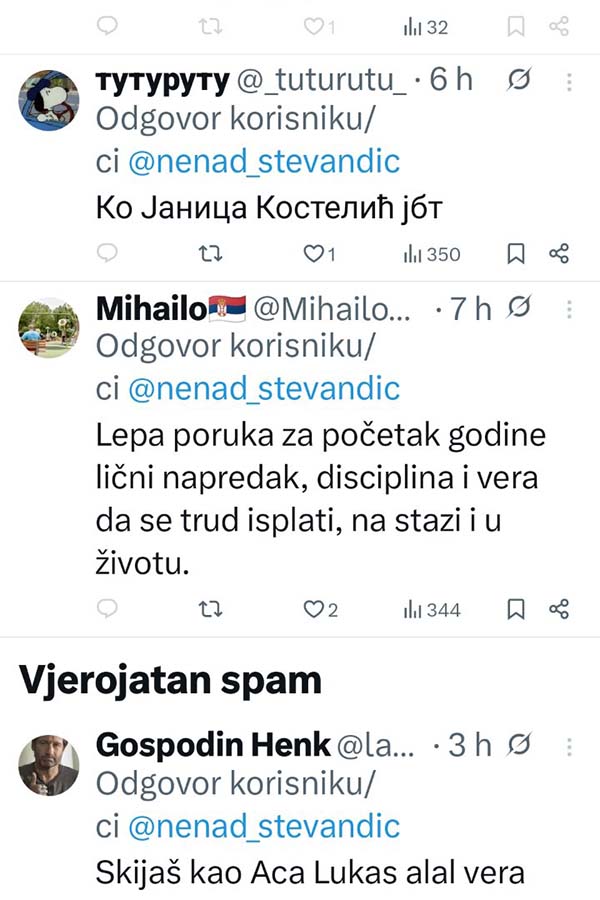Screen dimensions: 600x900
Task: View analytics showing 344 views
Action: (432, 608)
